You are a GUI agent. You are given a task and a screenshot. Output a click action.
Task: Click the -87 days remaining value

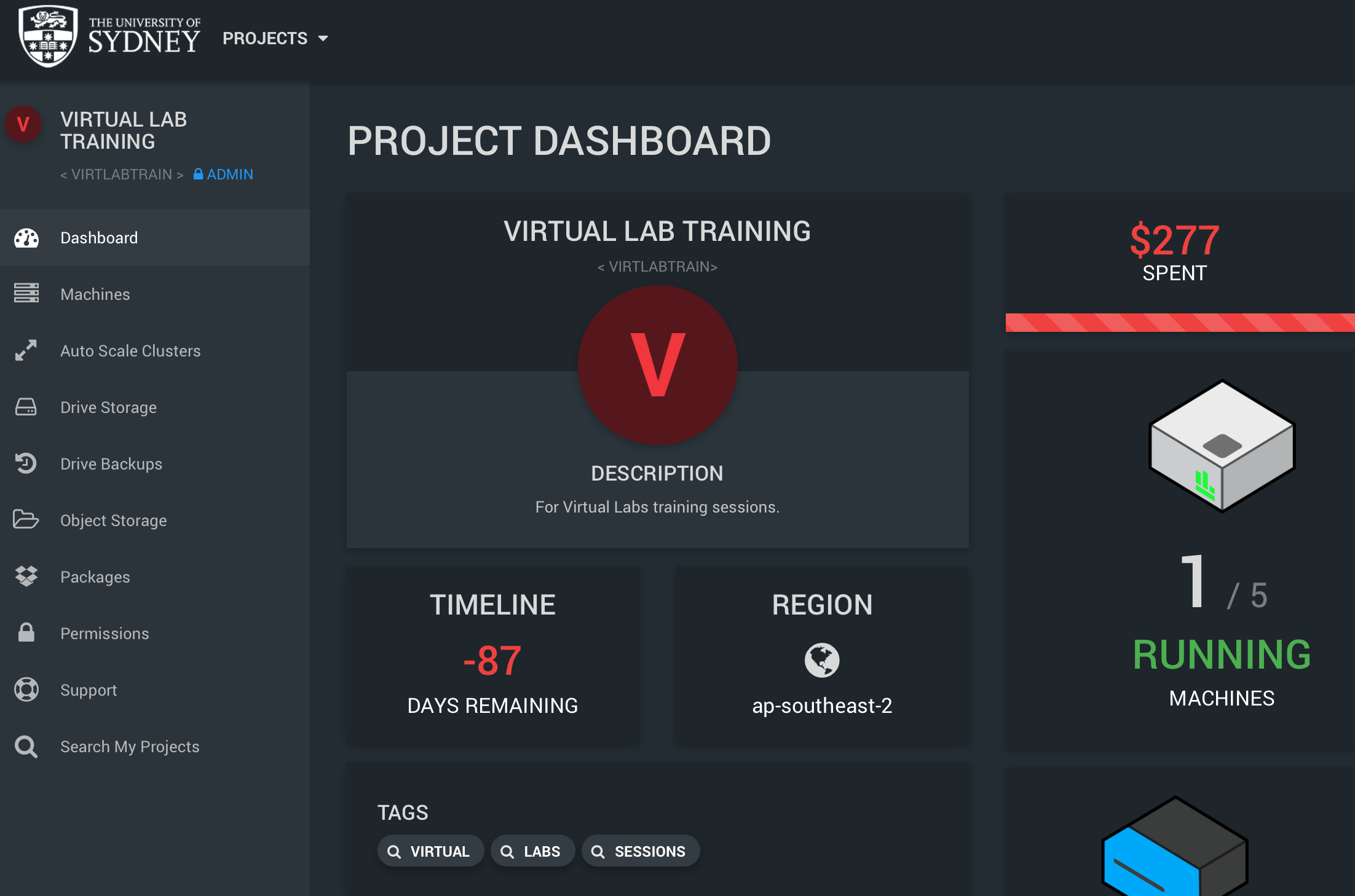pyautogui.click(x=492, y=661)
